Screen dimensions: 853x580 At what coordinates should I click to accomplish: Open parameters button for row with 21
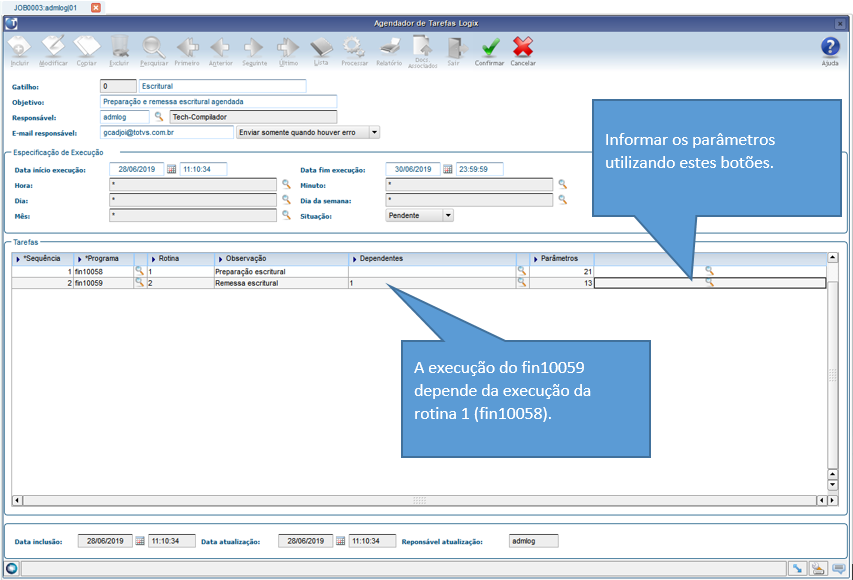709,270
